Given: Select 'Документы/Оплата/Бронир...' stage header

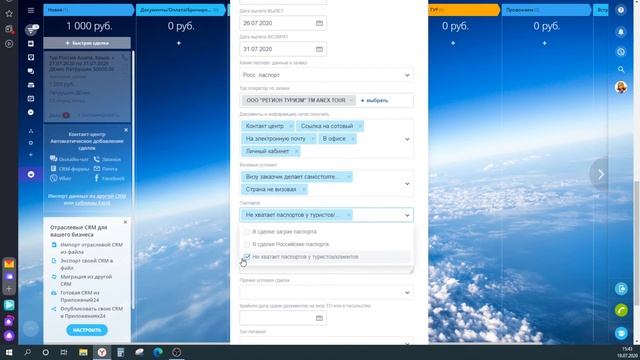Looking at the screenshot, I should pos(180,10).
